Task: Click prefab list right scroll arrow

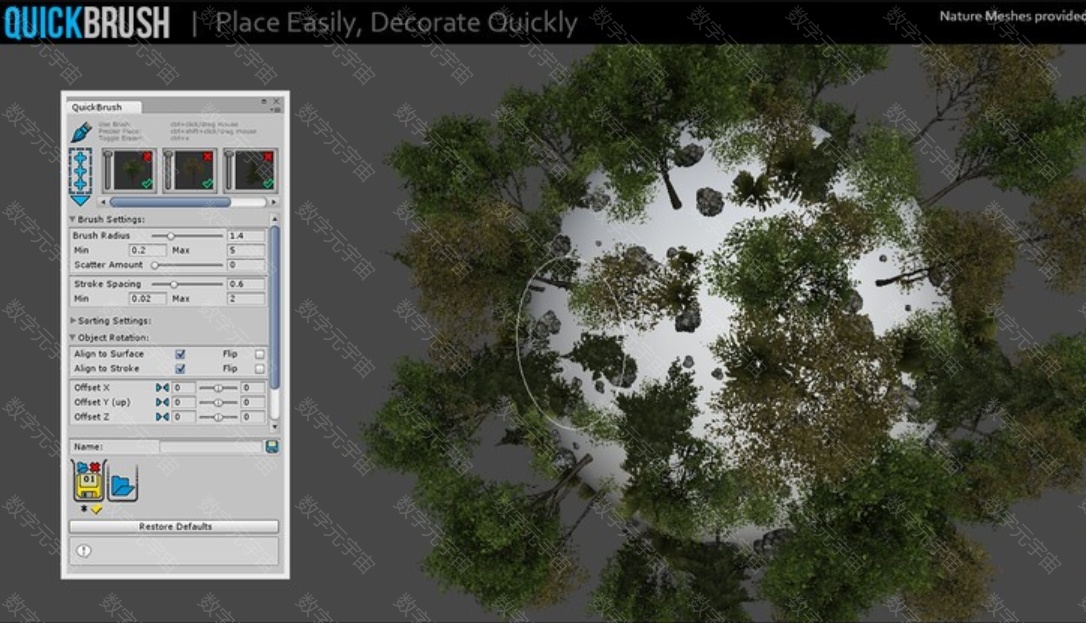Action: [274, 202]
